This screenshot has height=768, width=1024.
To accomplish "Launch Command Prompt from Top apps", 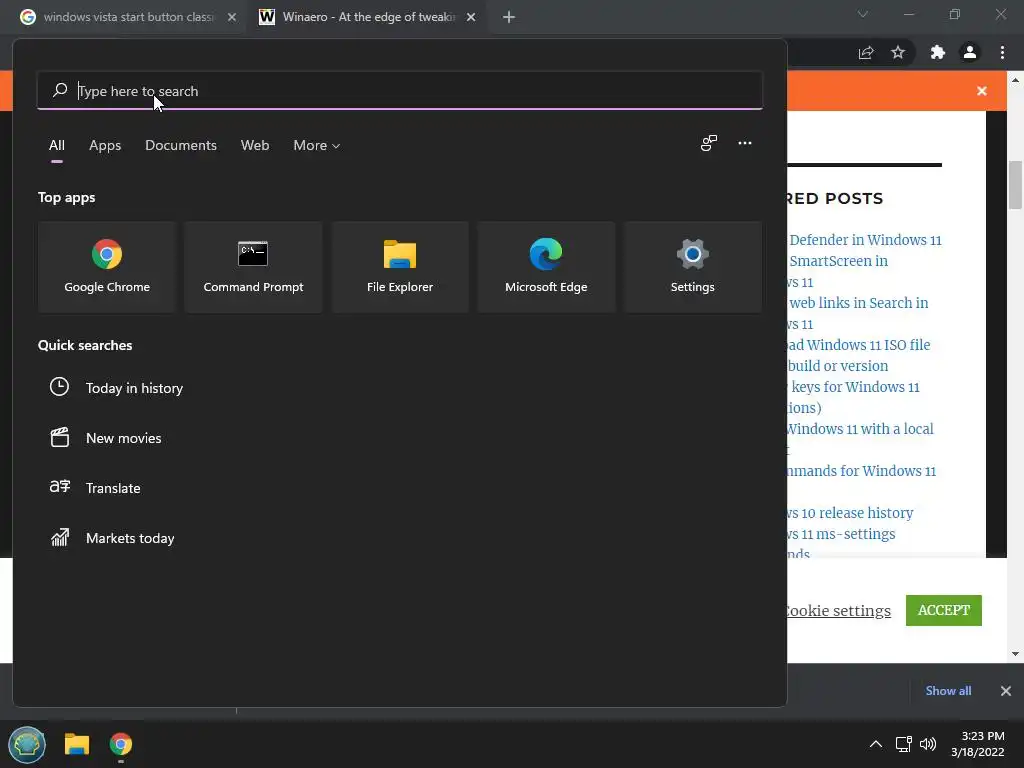I will [x=253, y=266].
